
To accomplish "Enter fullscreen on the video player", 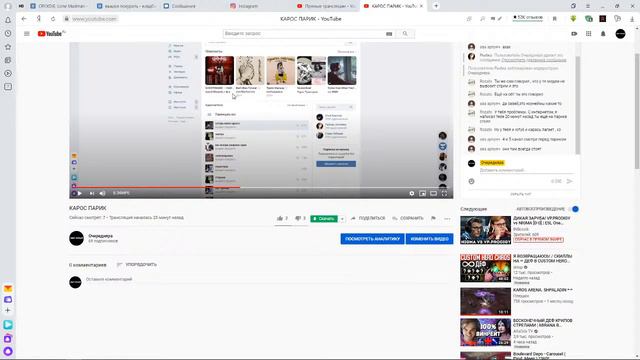I will tap(444, 193).
